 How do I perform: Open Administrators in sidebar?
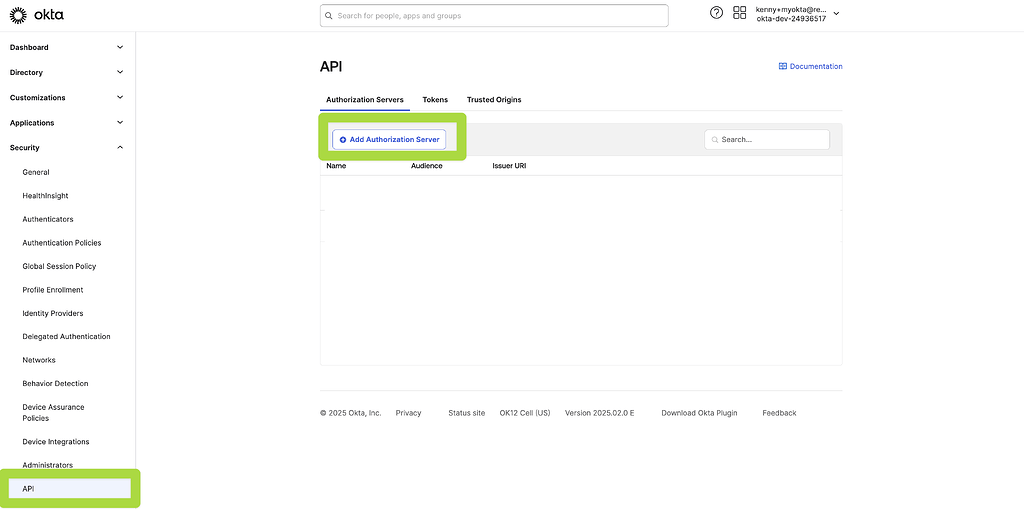click(48, 465)
